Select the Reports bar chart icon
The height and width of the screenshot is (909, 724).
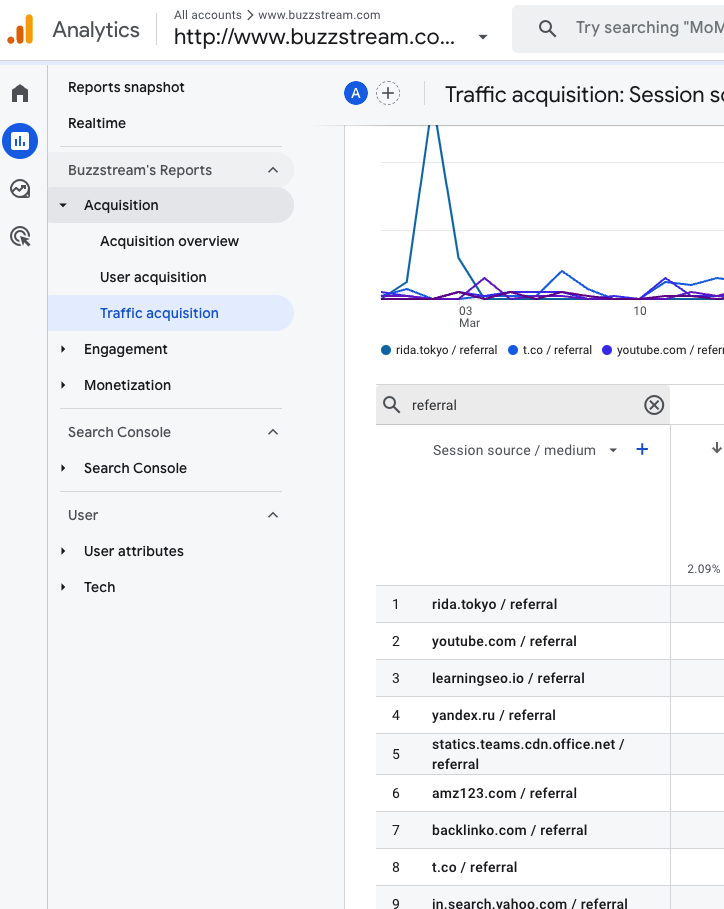coord(20,141)
